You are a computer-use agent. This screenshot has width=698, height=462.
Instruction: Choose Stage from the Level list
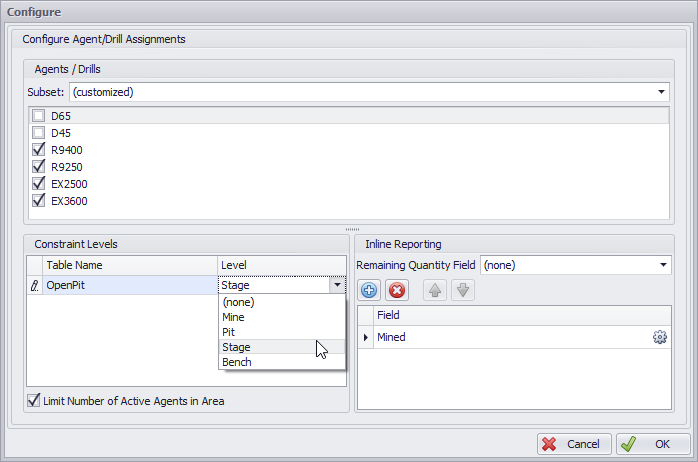tap(282, 347)
